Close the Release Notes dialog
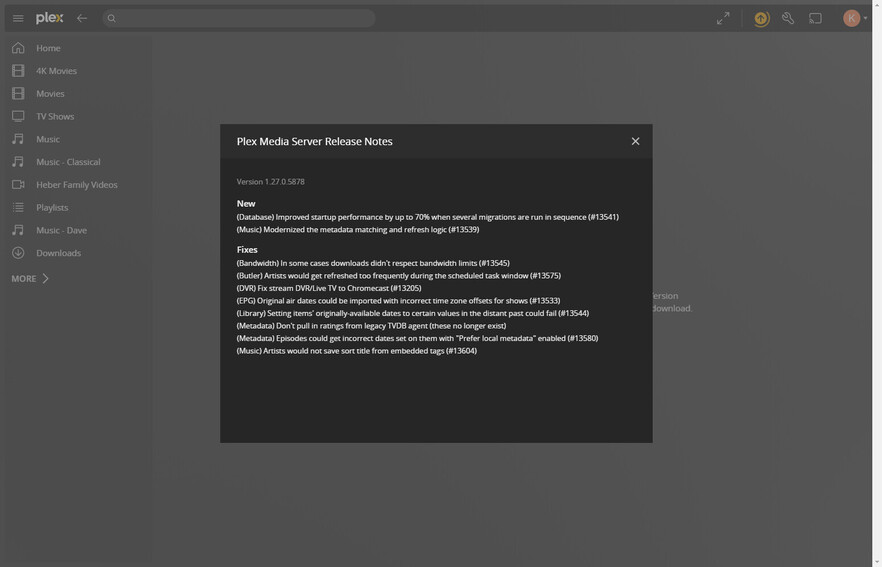 pyautogui.click(x=635, y=141)
